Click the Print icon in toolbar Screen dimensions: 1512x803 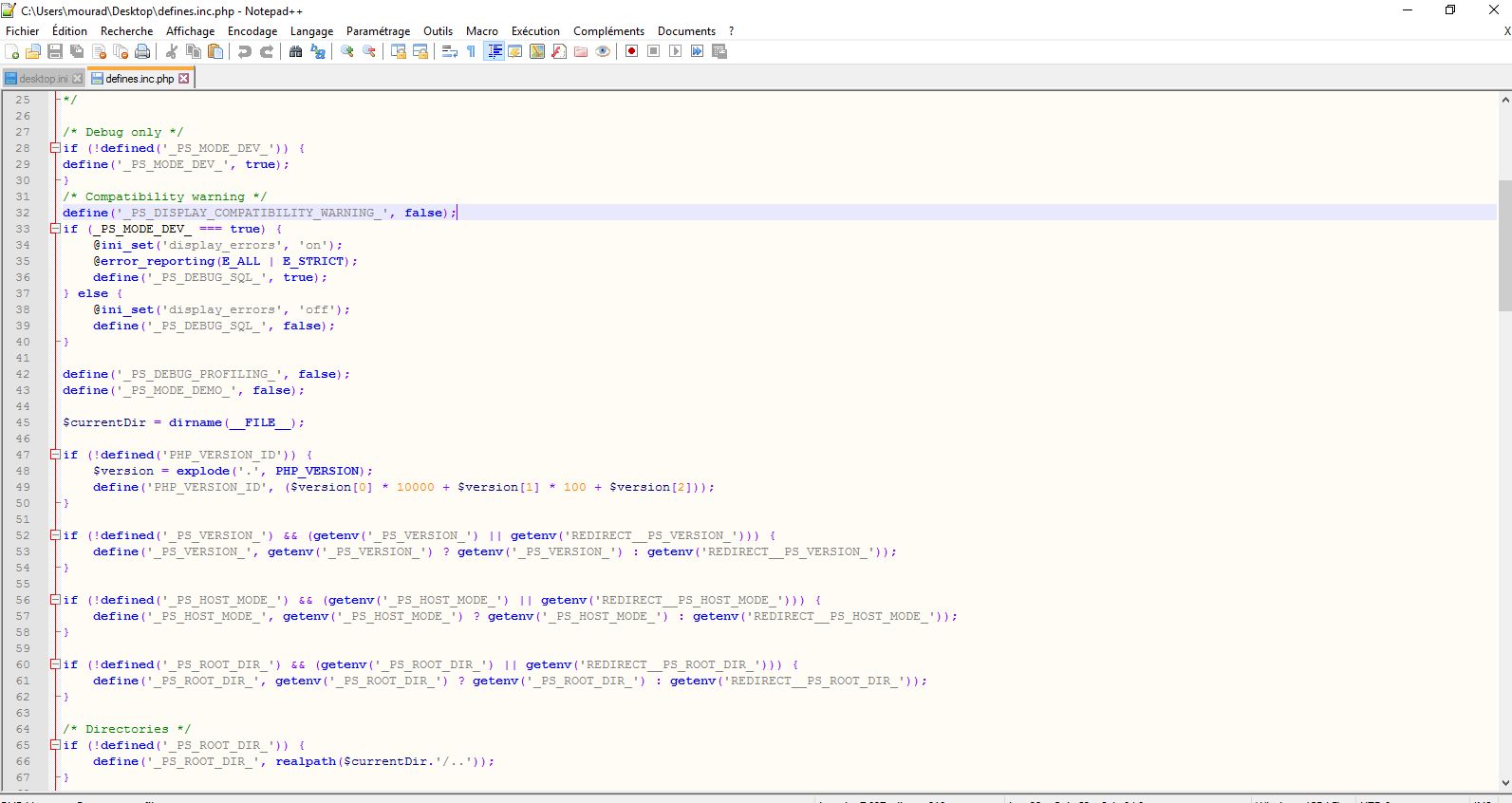click(x=142, y=51)
